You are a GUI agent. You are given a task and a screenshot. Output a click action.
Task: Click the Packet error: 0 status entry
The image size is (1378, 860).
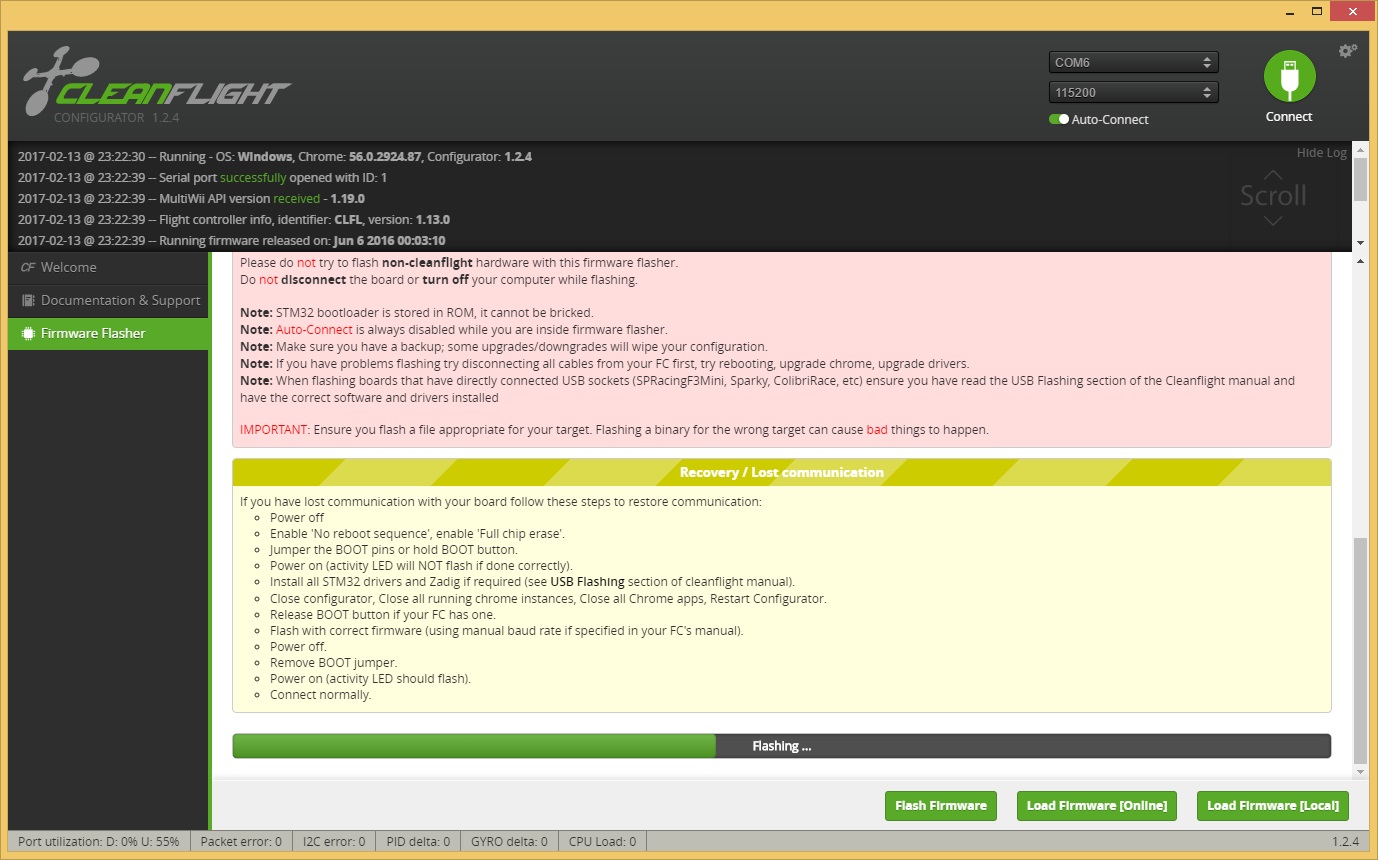coord(241,842)
